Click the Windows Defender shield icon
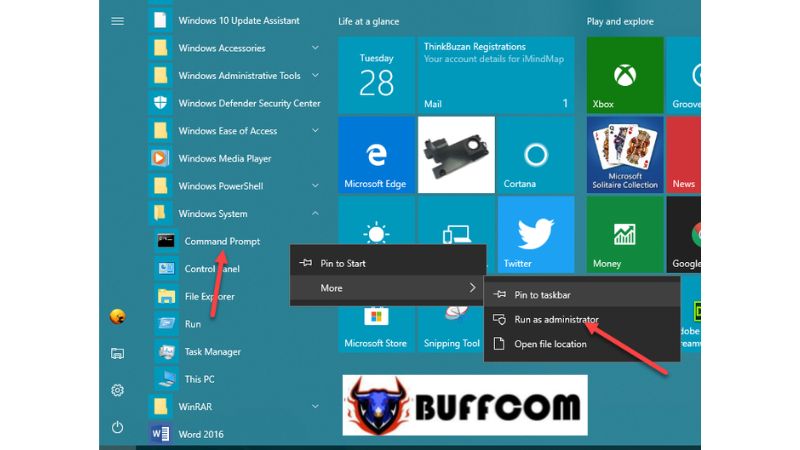800x450 pixels. pyautogui.click(x=160, y=103)
